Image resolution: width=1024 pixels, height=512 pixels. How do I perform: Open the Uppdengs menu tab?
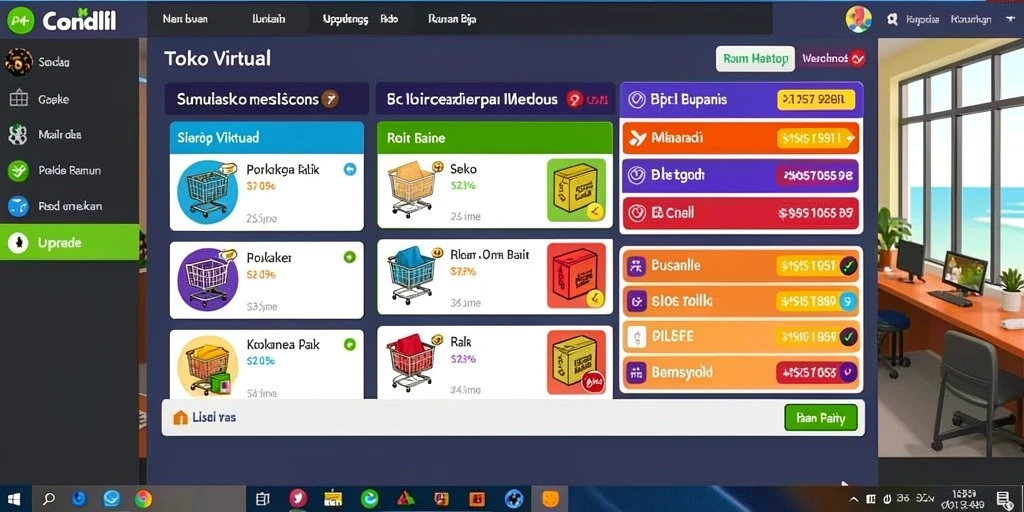pyautogui.click(x=345, y=20)
